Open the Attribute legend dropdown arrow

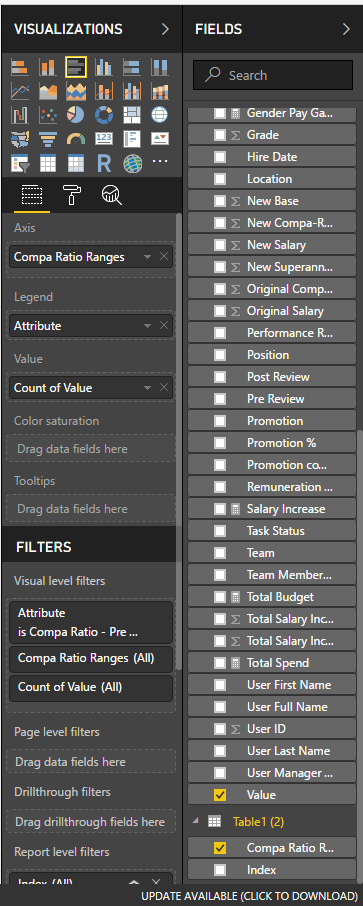pos(148,326)
